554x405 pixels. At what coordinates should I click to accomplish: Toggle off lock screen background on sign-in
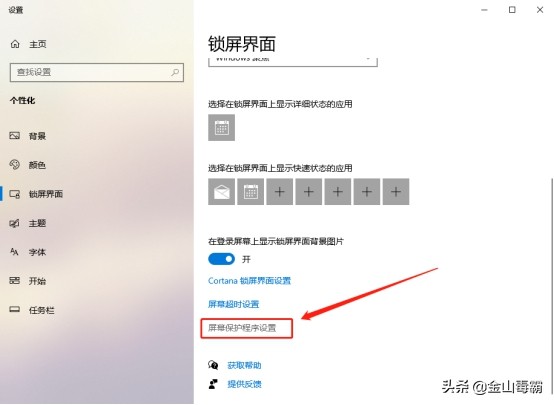click(x=222, y=259)
